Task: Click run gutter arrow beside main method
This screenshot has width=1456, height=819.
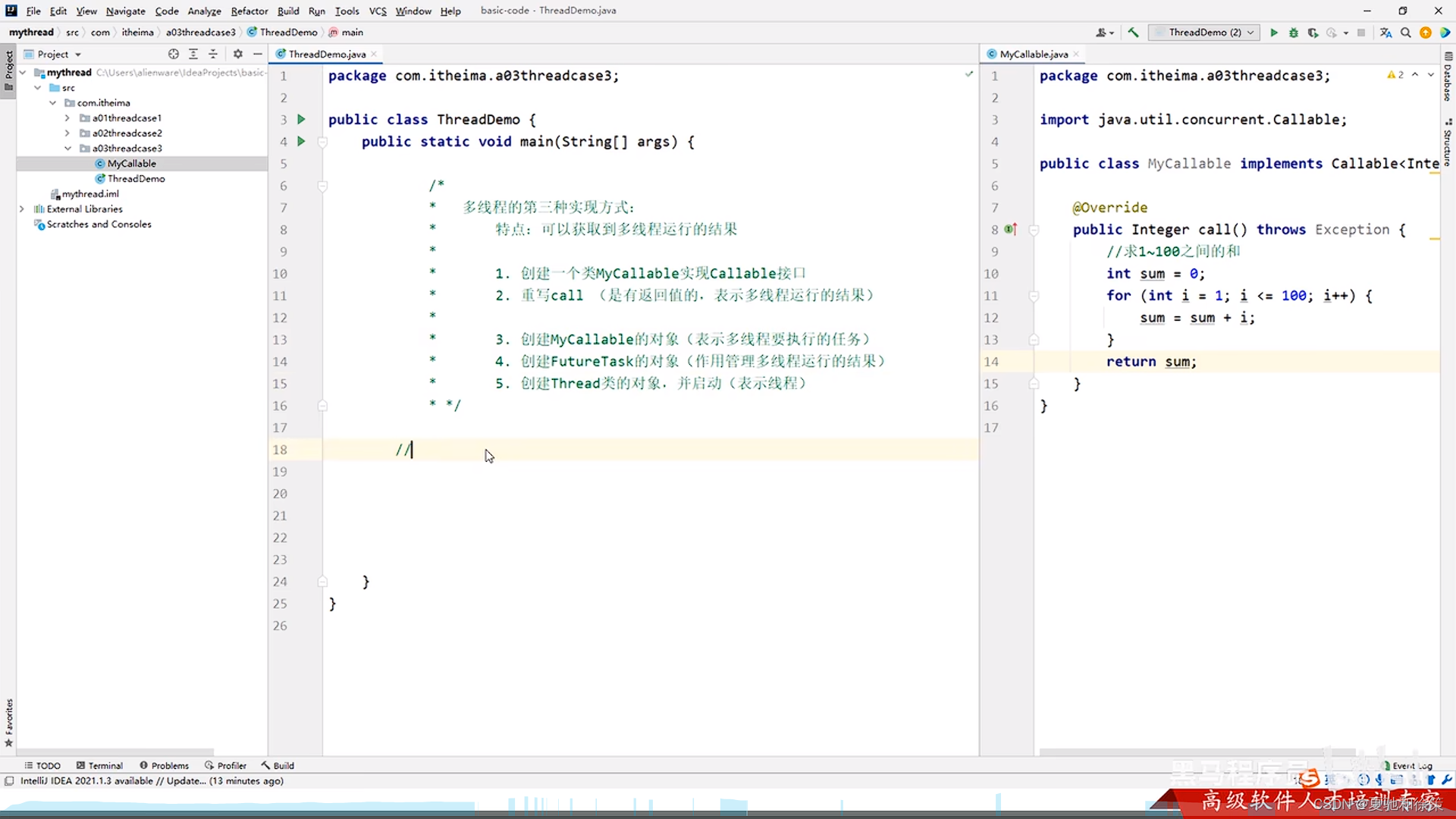Action: 301,141
